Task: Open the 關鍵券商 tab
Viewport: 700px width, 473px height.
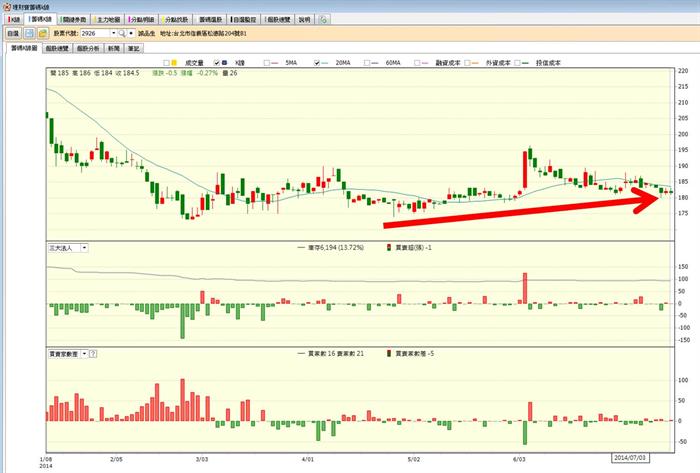Action: pos(74,20)
